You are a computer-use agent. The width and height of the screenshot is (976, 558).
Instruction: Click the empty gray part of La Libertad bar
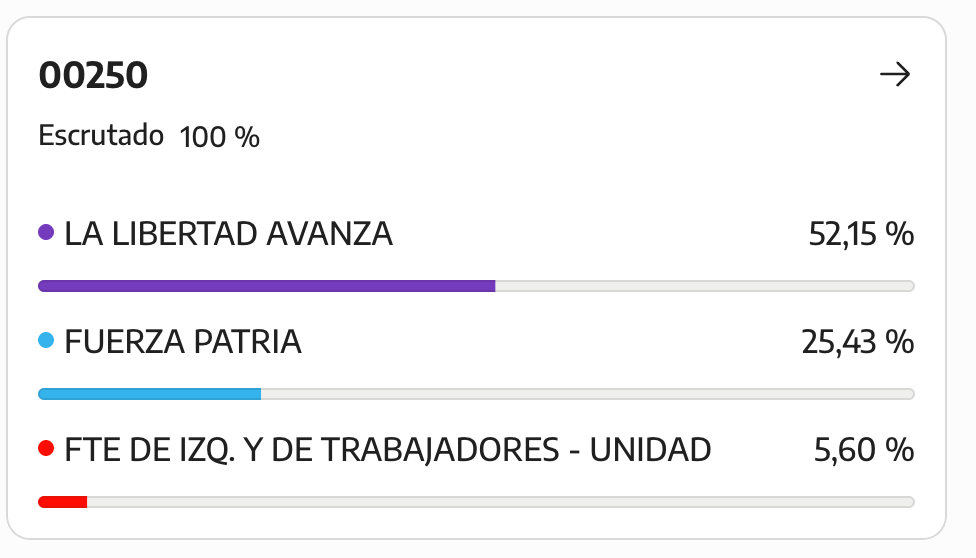tap(705, 286)
